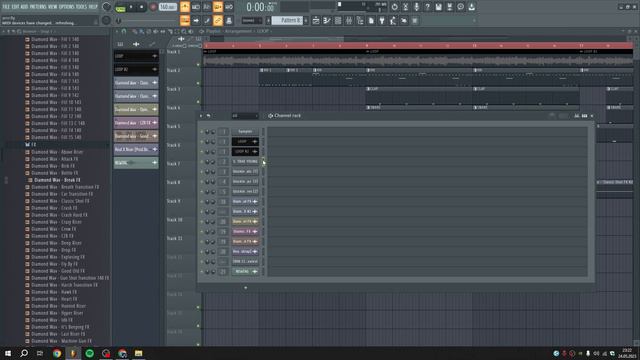The height and width of the screenshot is (360, 640).
Task: Open the OPTIONS menu
Action: tap(67, 7)
